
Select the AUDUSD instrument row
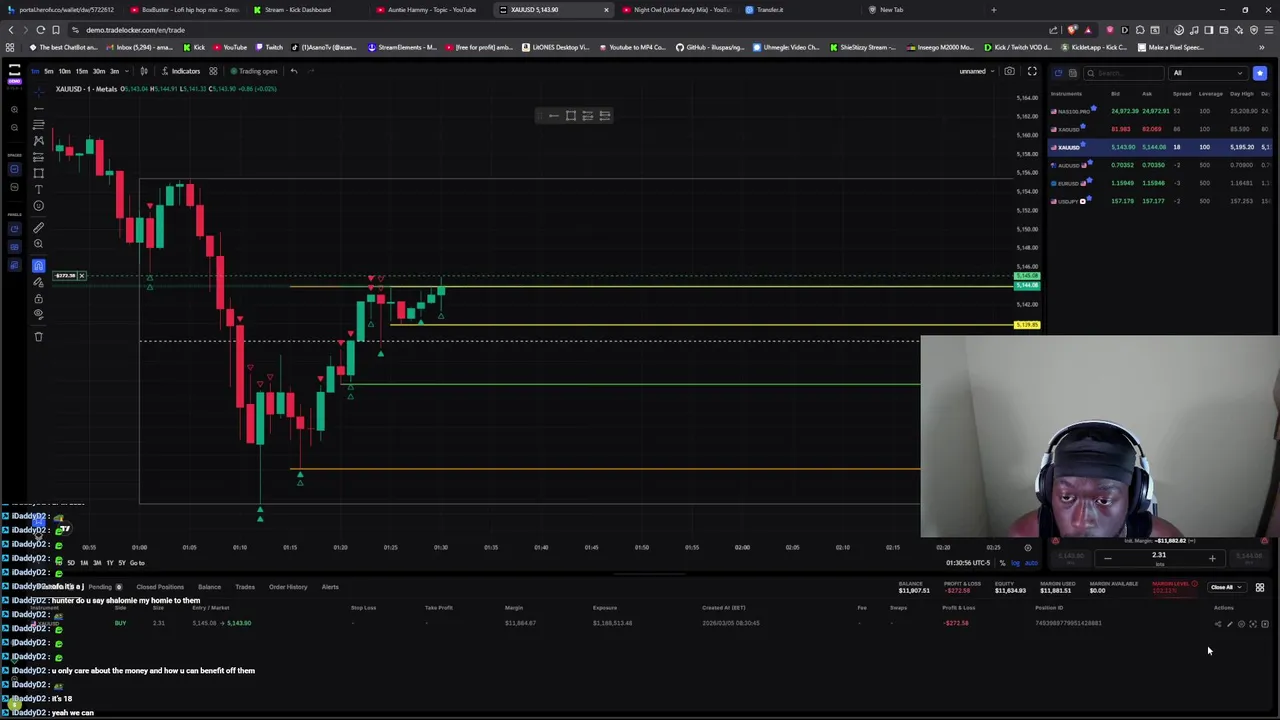click(x=1160, y=165)
